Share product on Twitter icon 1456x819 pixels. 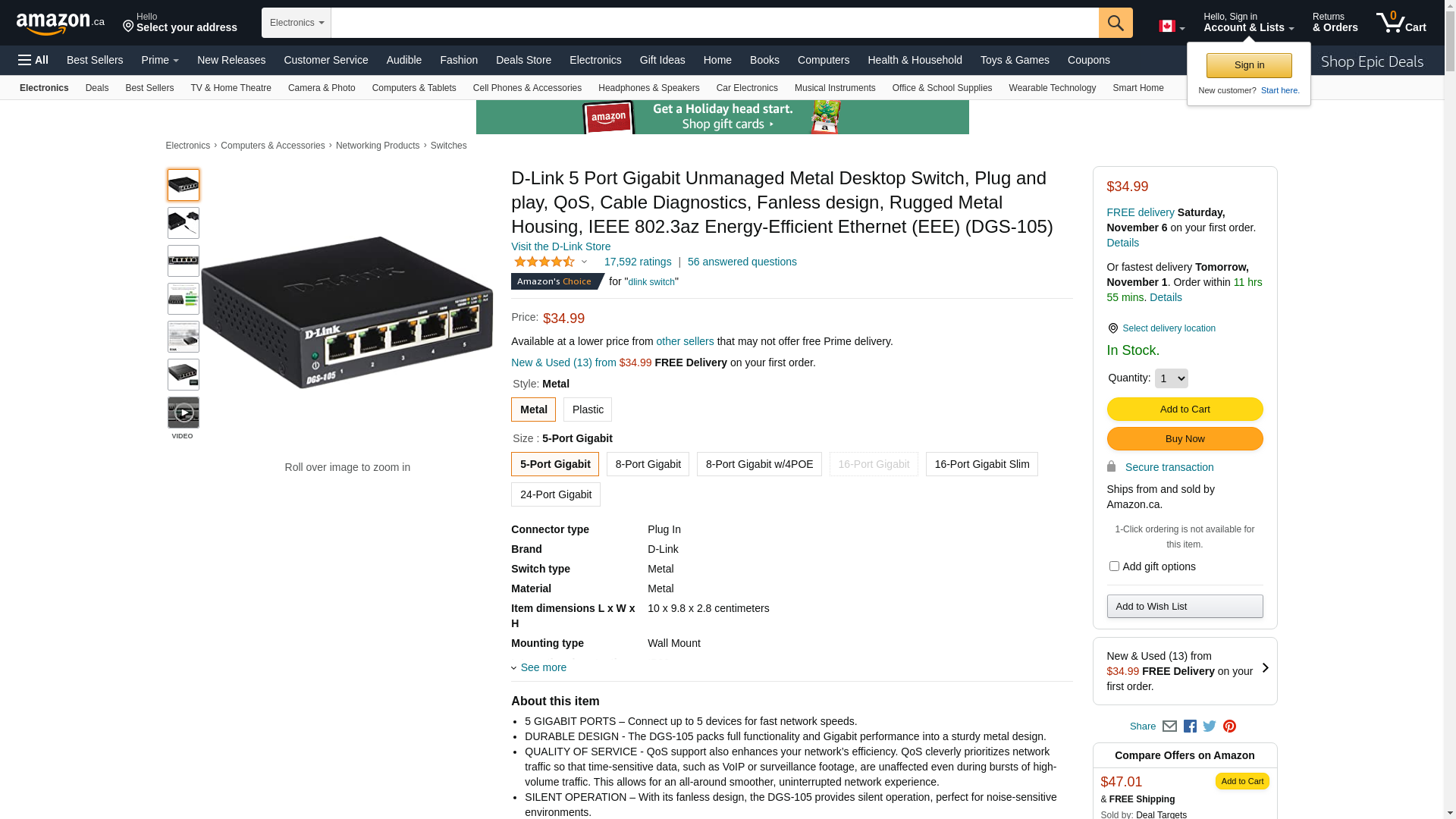pyautogui.click(x=1210, y=726)
